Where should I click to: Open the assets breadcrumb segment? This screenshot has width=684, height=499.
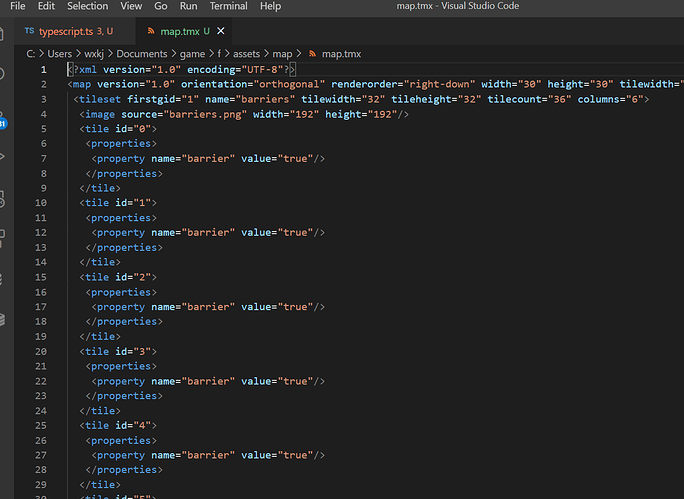246,54
